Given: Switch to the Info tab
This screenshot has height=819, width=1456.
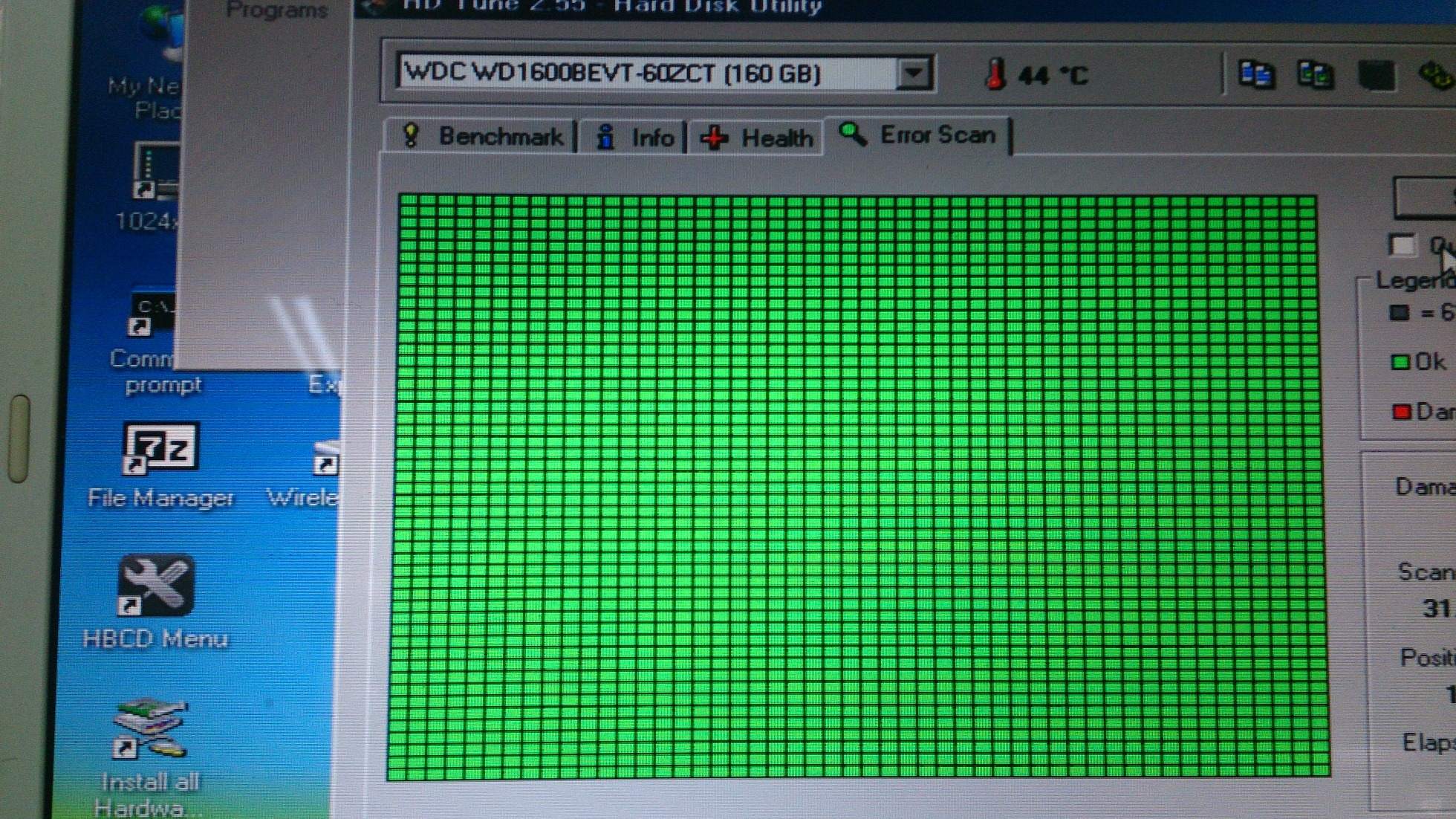Looking at the screenshot, I should (x=634, y=137).
